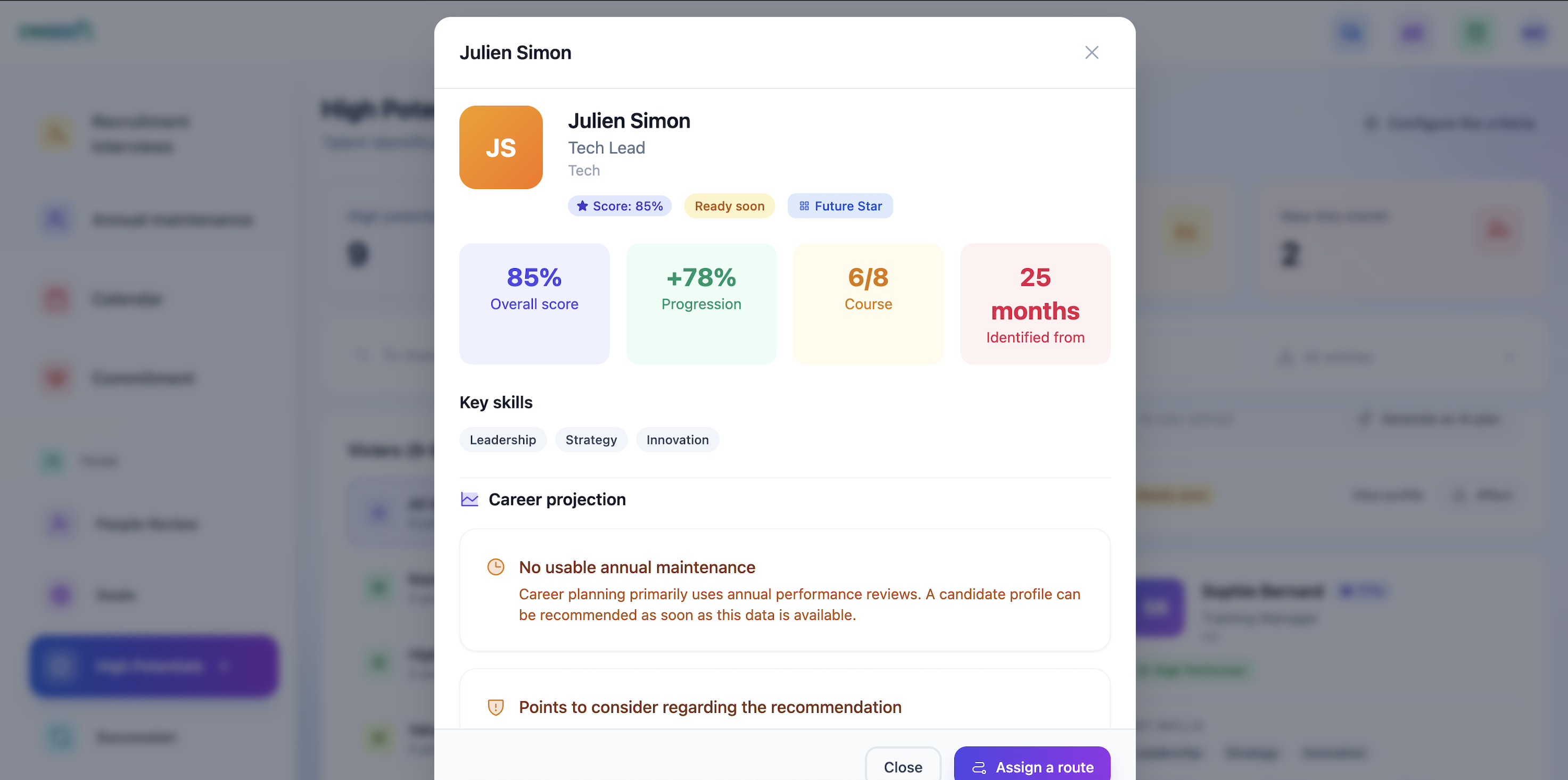Click the Recruitment Interviews sidebar icon
1568x780 pixels.
coord(56,133)
